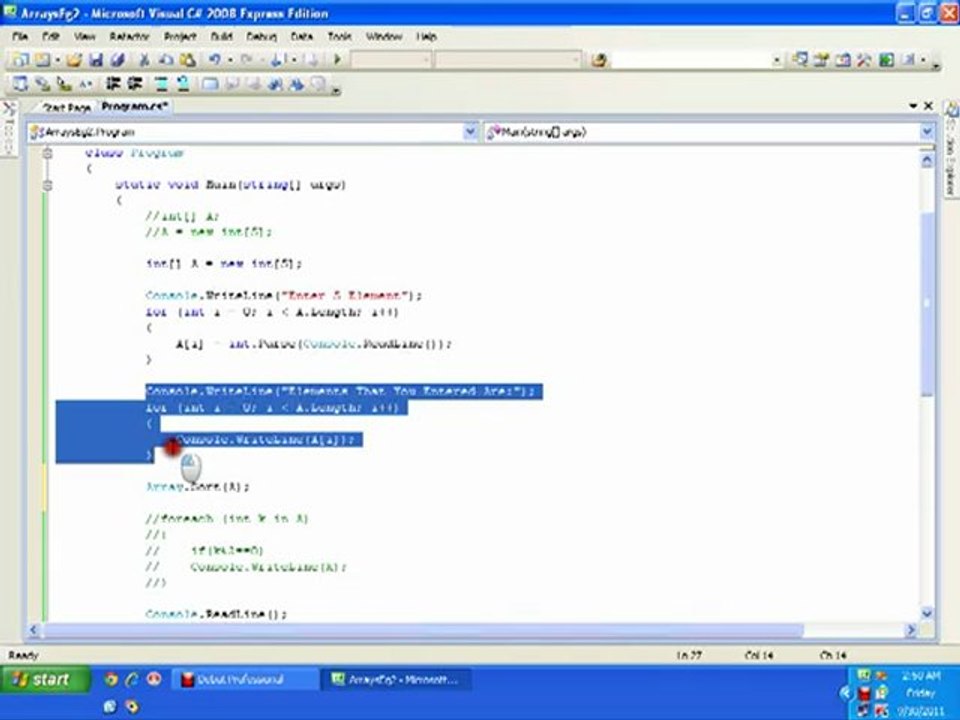
Task: Open the Undo history dropdown arrow
Action: (230, 60)
